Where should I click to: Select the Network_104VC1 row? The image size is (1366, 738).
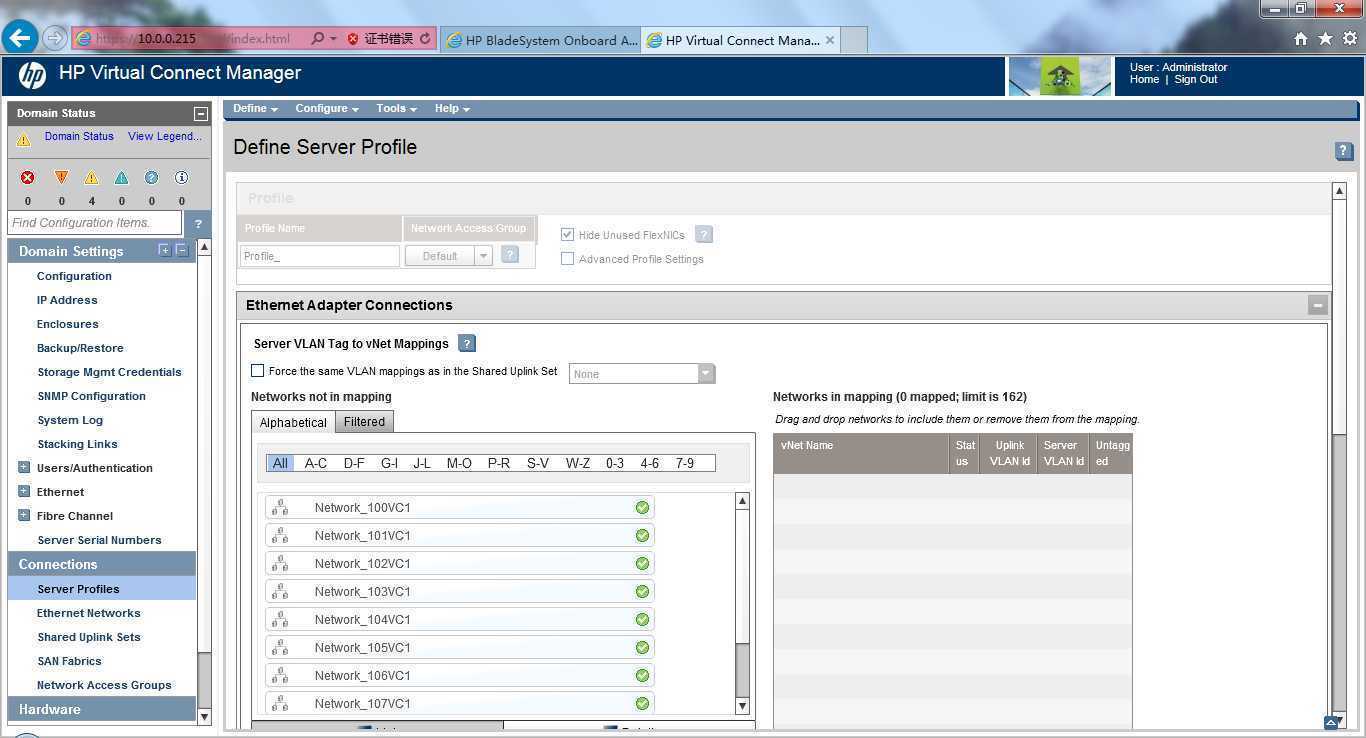(460, 619)
